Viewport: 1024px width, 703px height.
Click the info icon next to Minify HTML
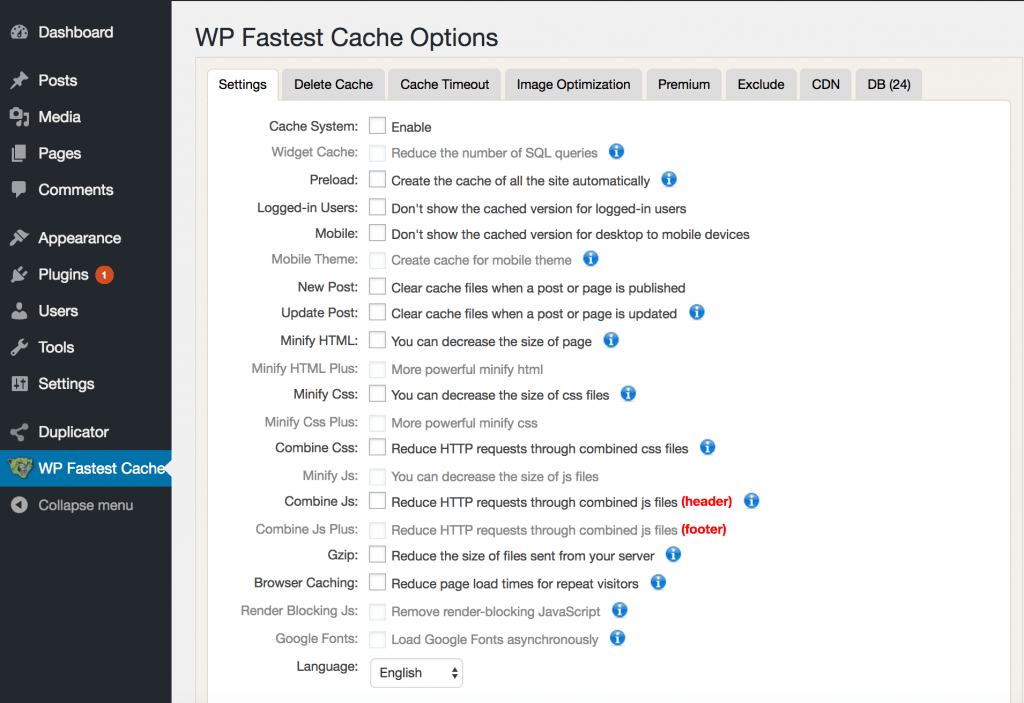click(x=611, y=340)
